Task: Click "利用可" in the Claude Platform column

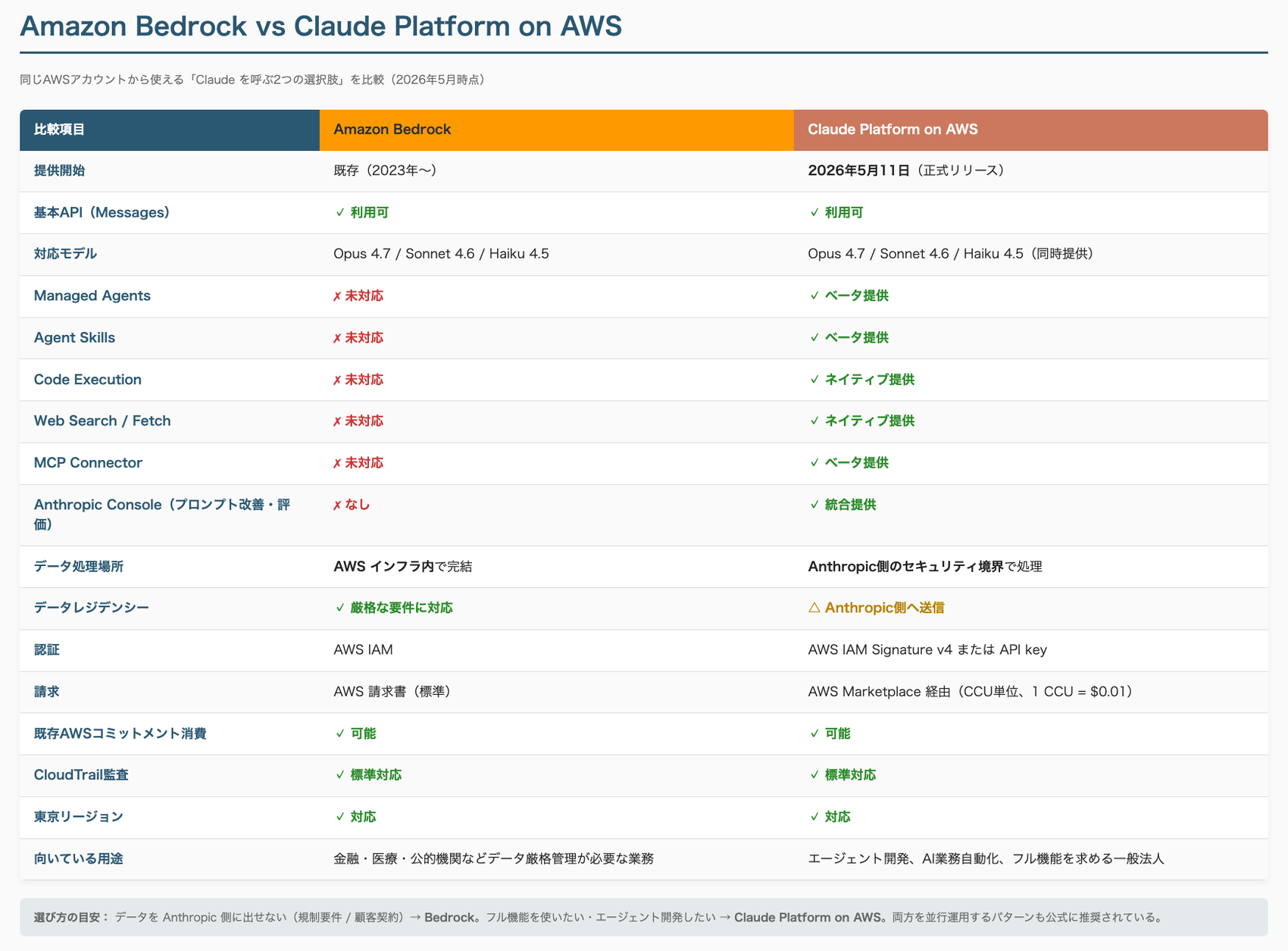Action: pos(836,212)
